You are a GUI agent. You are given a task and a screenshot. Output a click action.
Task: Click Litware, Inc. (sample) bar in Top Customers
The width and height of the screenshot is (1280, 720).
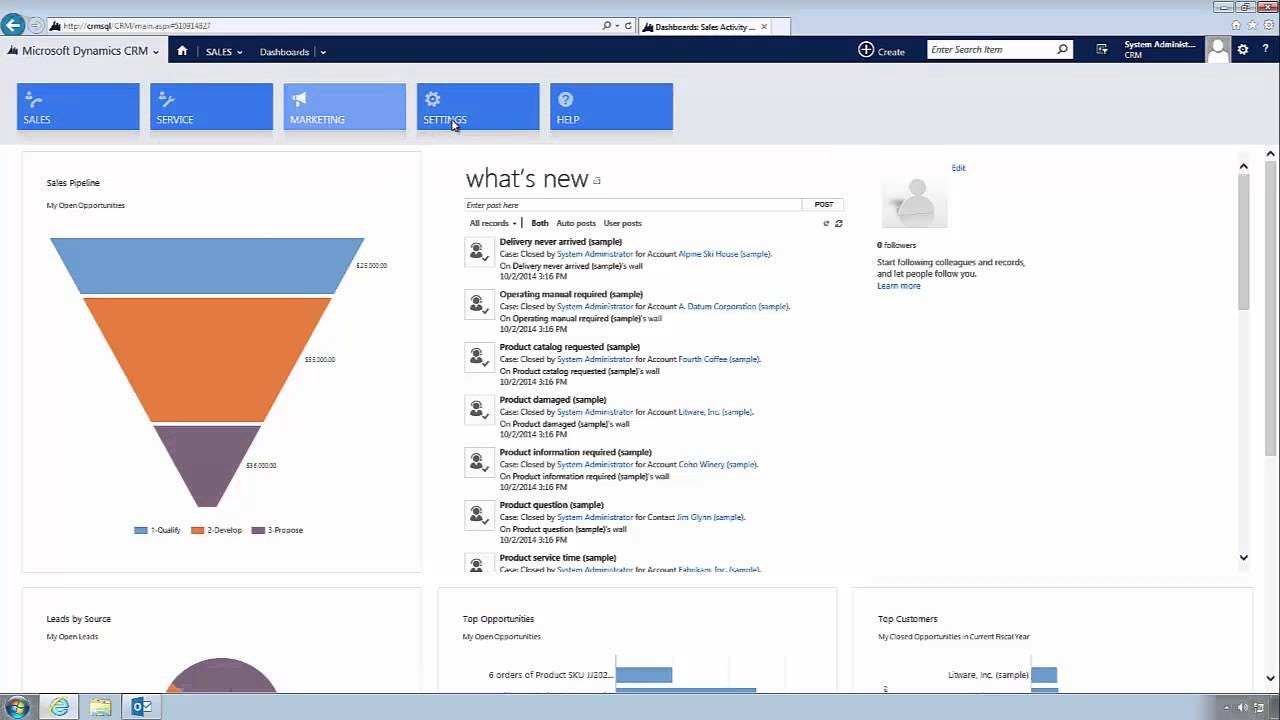click(1044, 675)
